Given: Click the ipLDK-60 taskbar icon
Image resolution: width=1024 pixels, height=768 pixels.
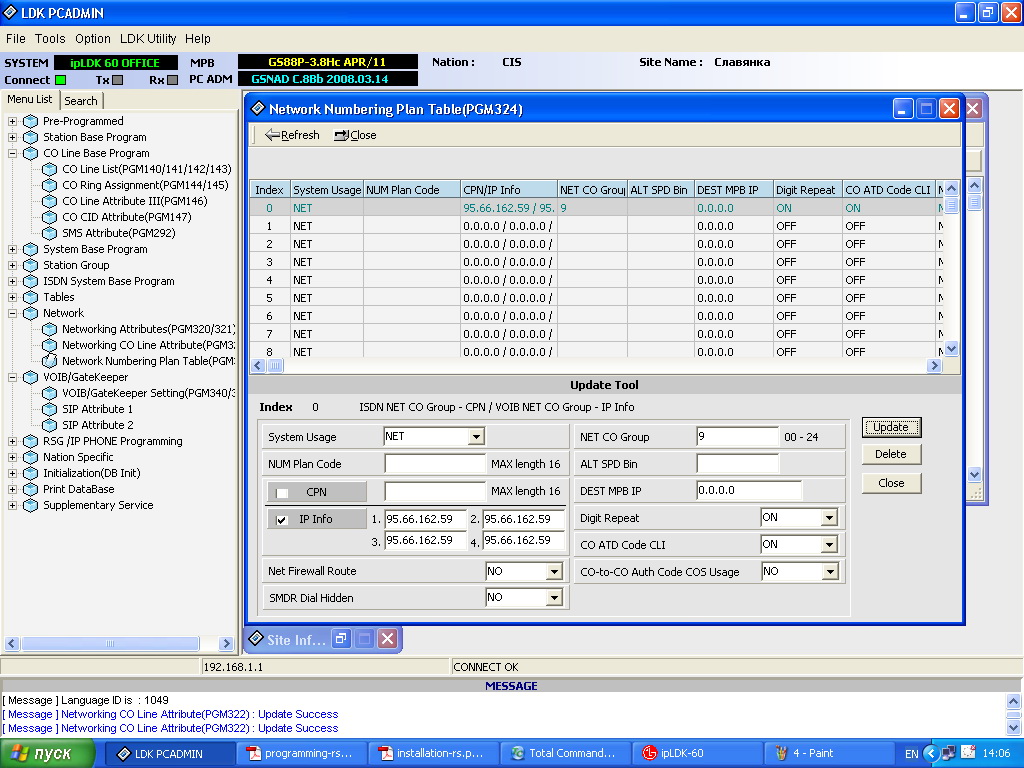Looking at the screenshot, I should (x=649, y=753).
